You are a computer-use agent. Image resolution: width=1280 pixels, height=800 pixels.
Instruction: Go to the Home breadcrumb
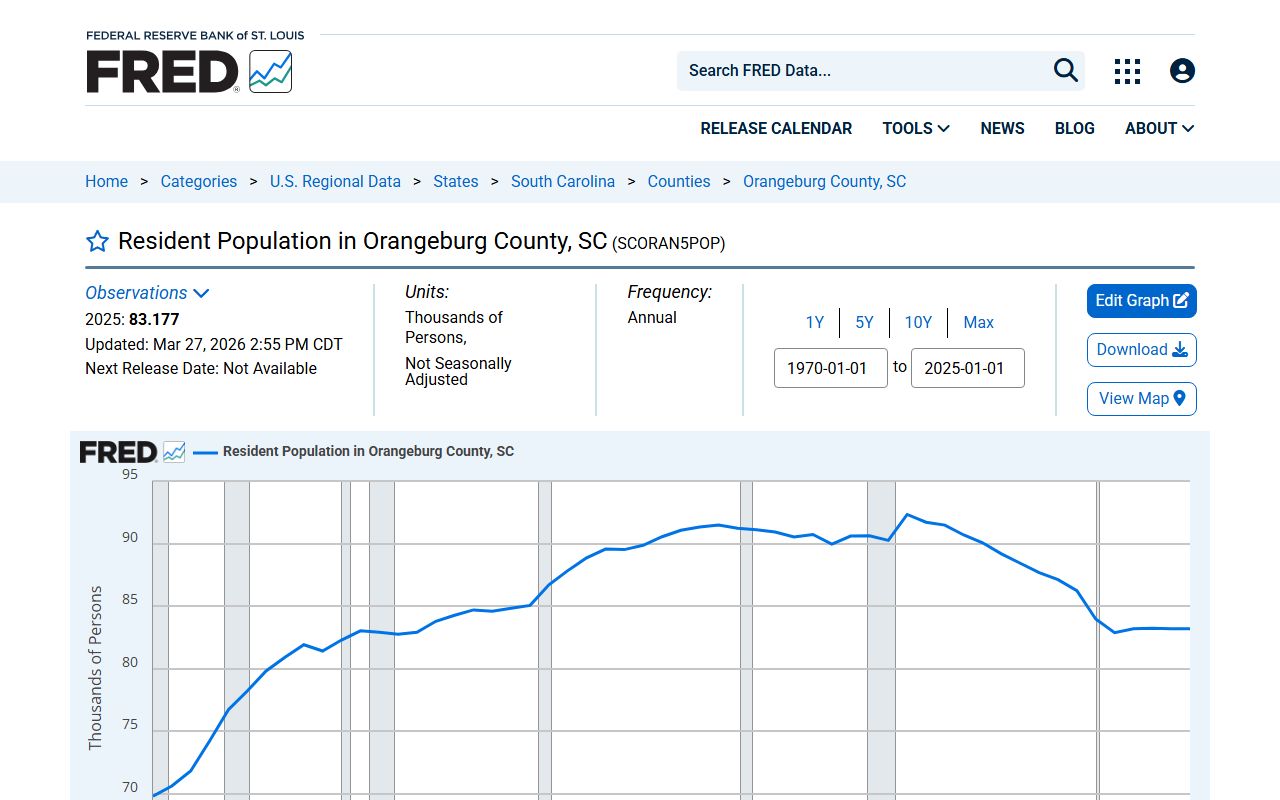click(106, 181)
